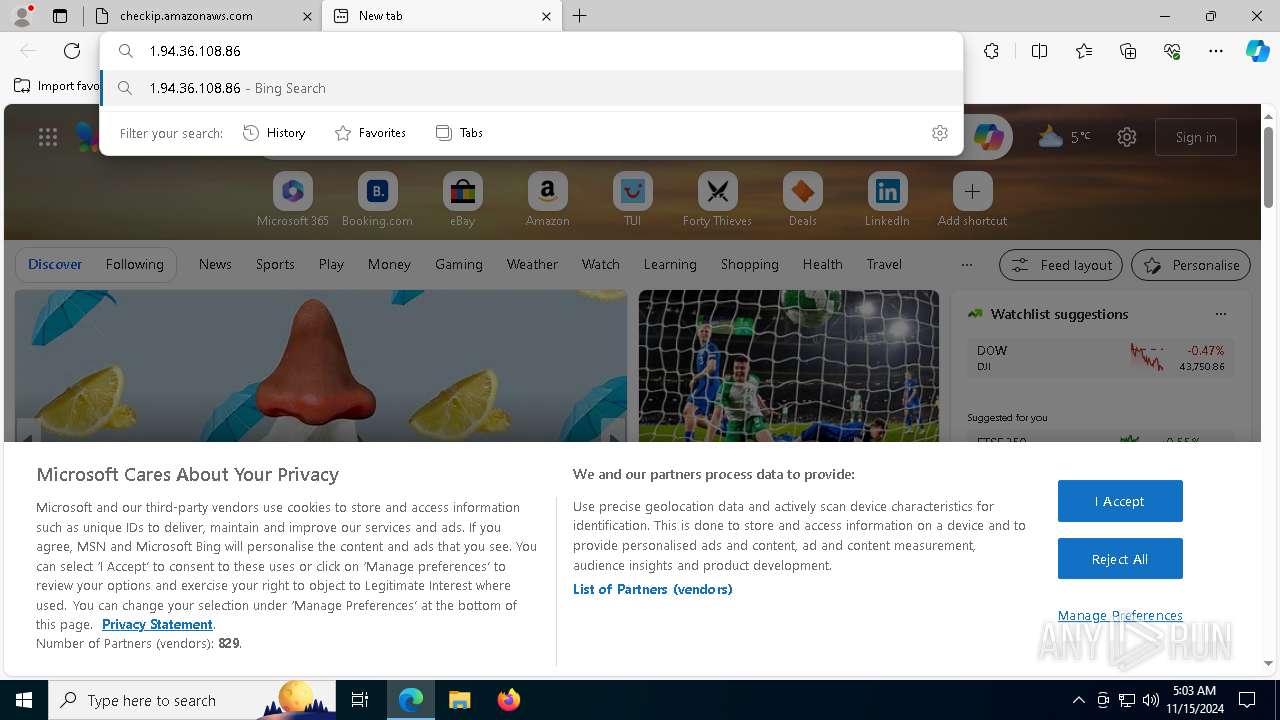1280x720 pixels.
Task: Open the football match news thumbnail
Action: 789,366
